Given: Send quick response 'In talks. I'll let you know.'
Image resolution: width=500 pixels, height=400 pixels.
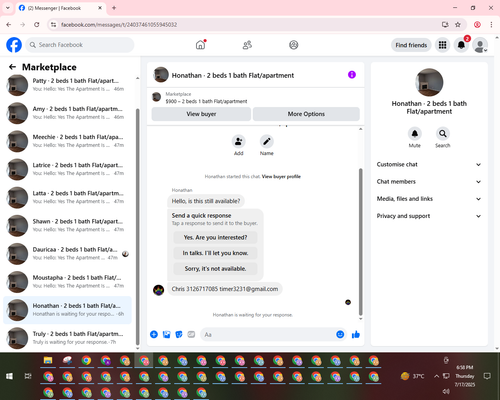Looking at the screenshot, I should click(x=215, y=253).
